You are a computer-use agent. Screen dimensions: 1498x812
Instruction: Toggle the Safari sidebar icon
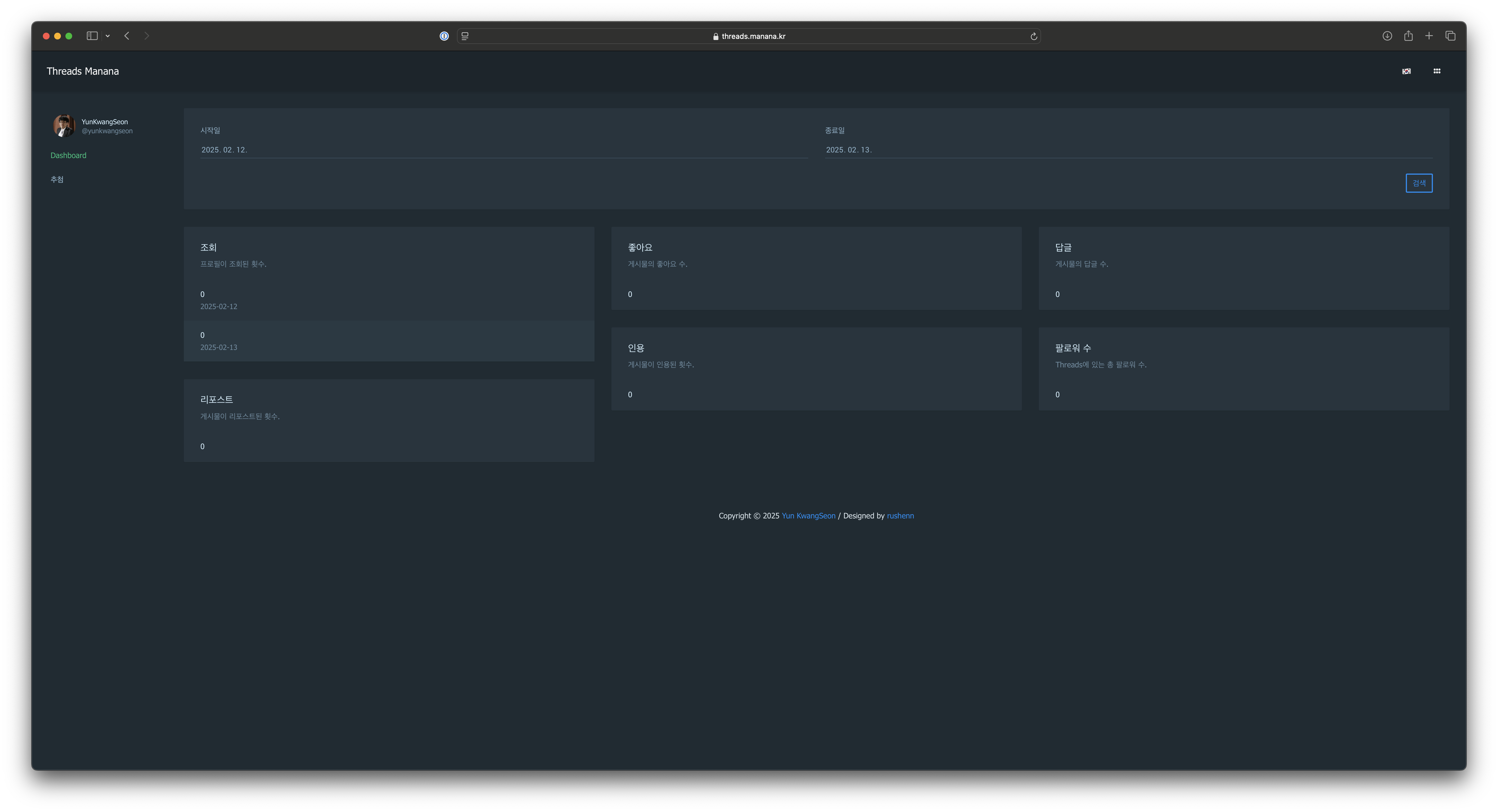tap(92, 36)
